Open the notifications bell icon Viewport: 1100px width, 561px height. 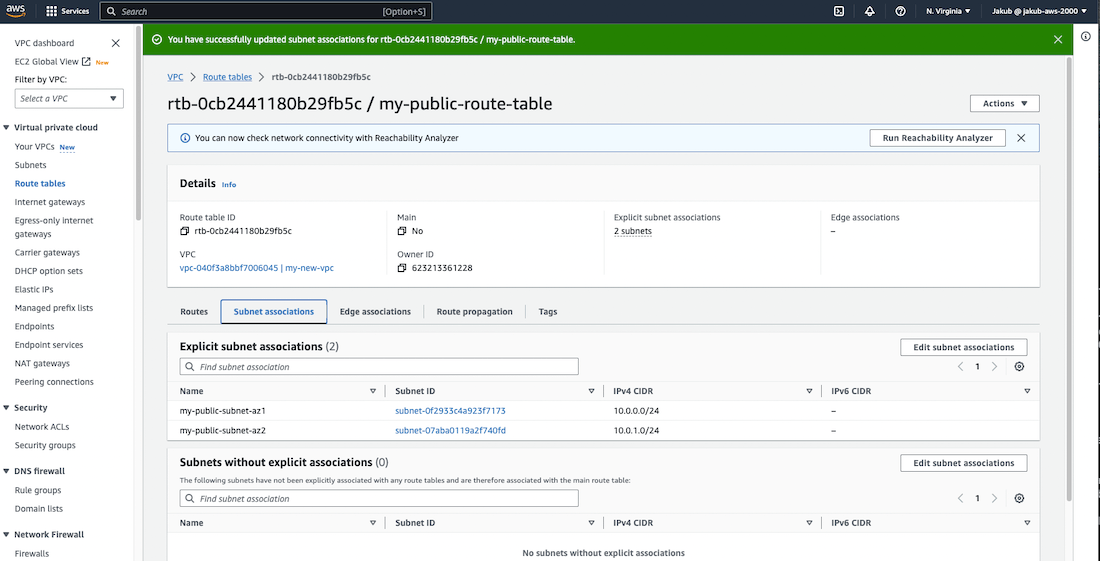point(869,11)
